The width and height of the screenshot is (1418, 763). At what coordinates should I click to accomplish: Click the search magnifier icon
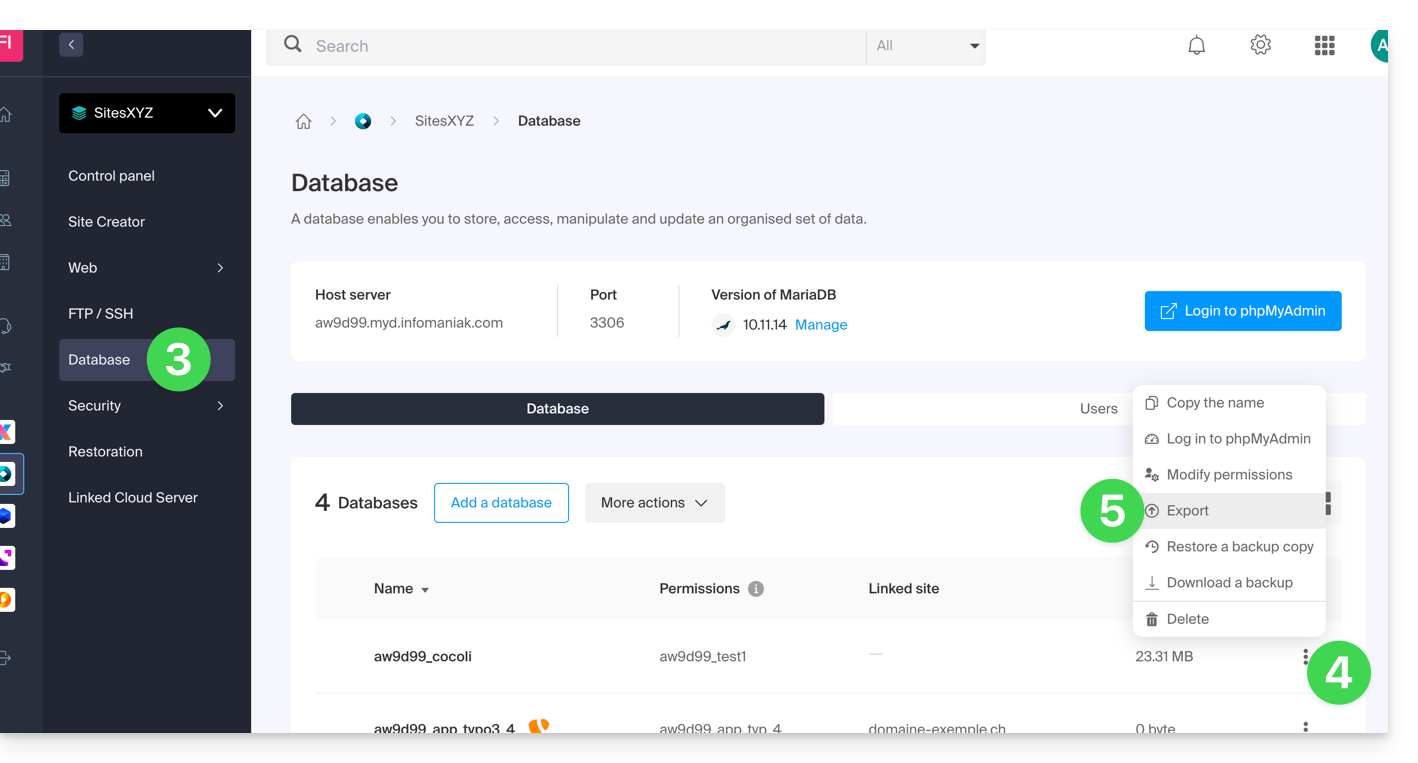(x=293, y=45)
